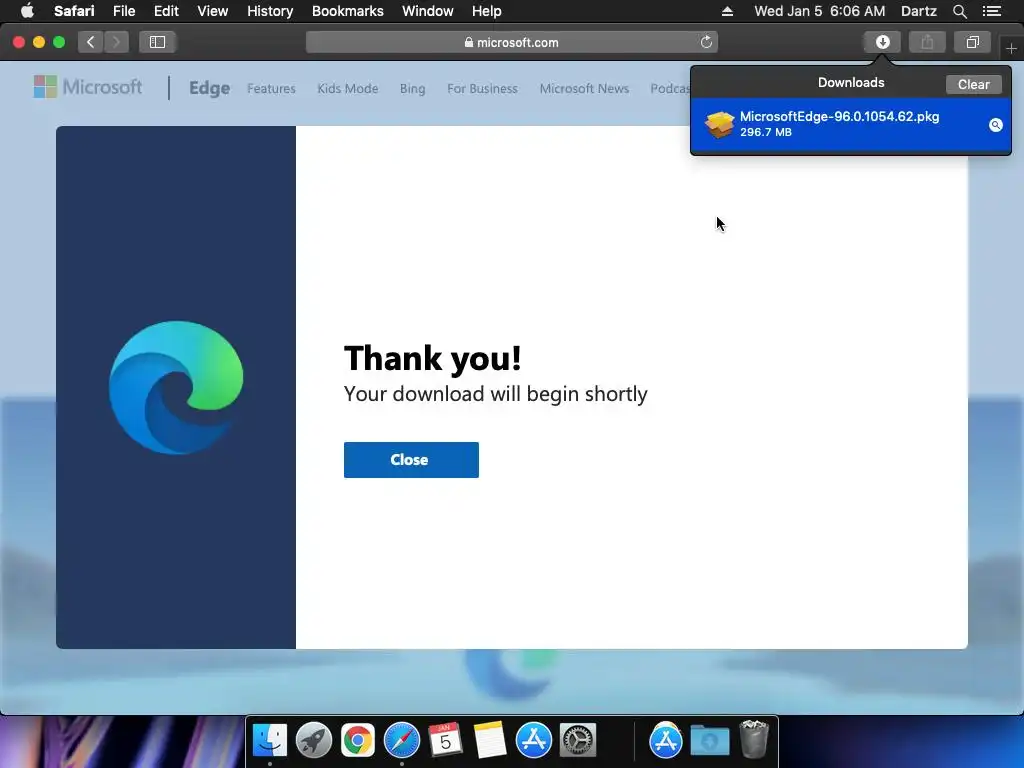Image resolution: width=1024 pixels, height=768 pixels.
Task: Open the Downloads folder in Dock
Action: tap(710, 741)
